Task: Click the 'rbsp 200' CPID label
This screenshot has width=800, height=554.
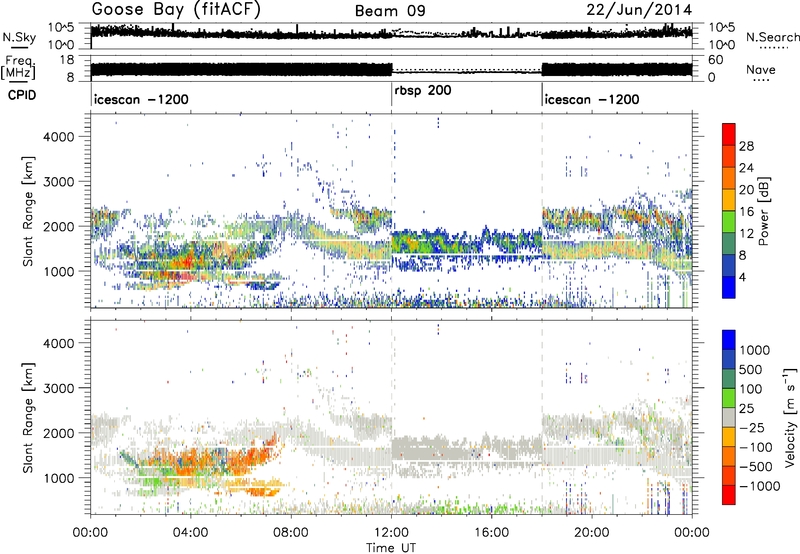Action: click(x=422, y=91)
